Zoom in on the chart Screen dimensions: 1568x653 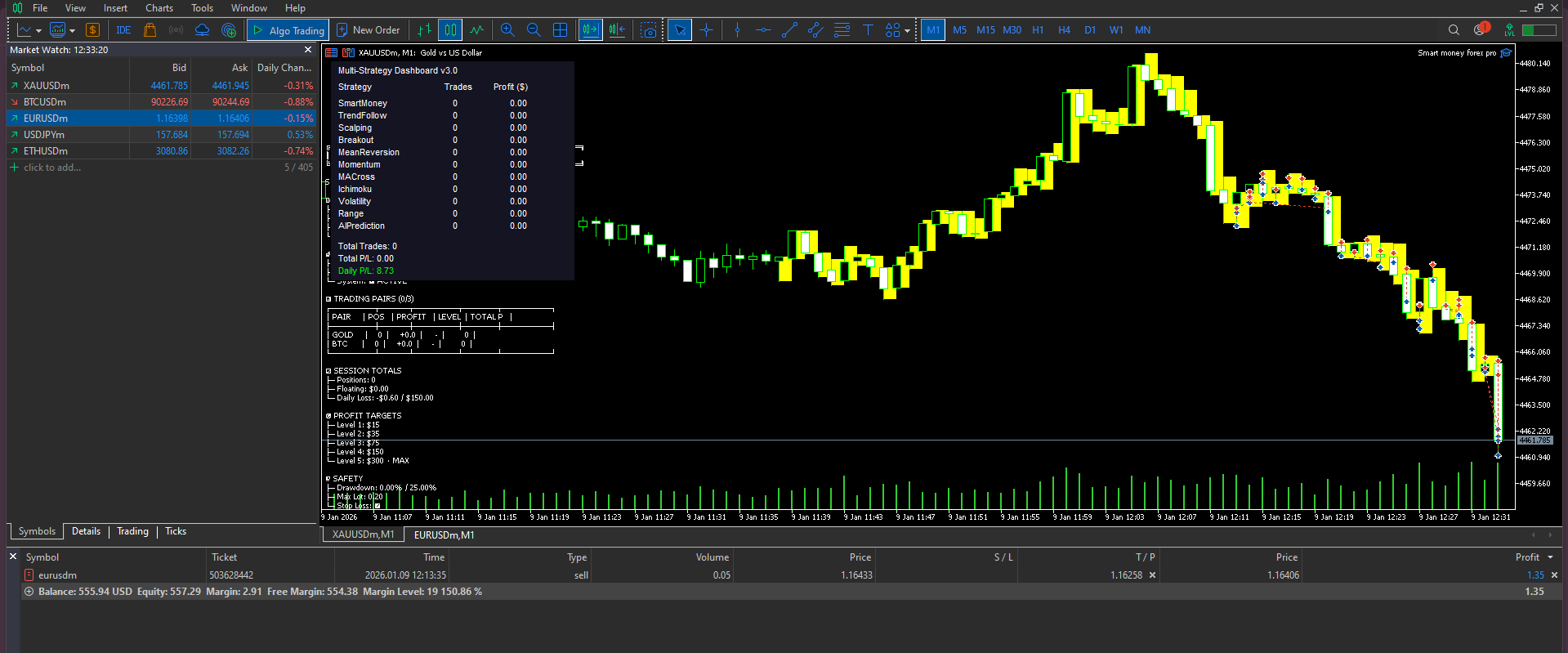(507, 30)
